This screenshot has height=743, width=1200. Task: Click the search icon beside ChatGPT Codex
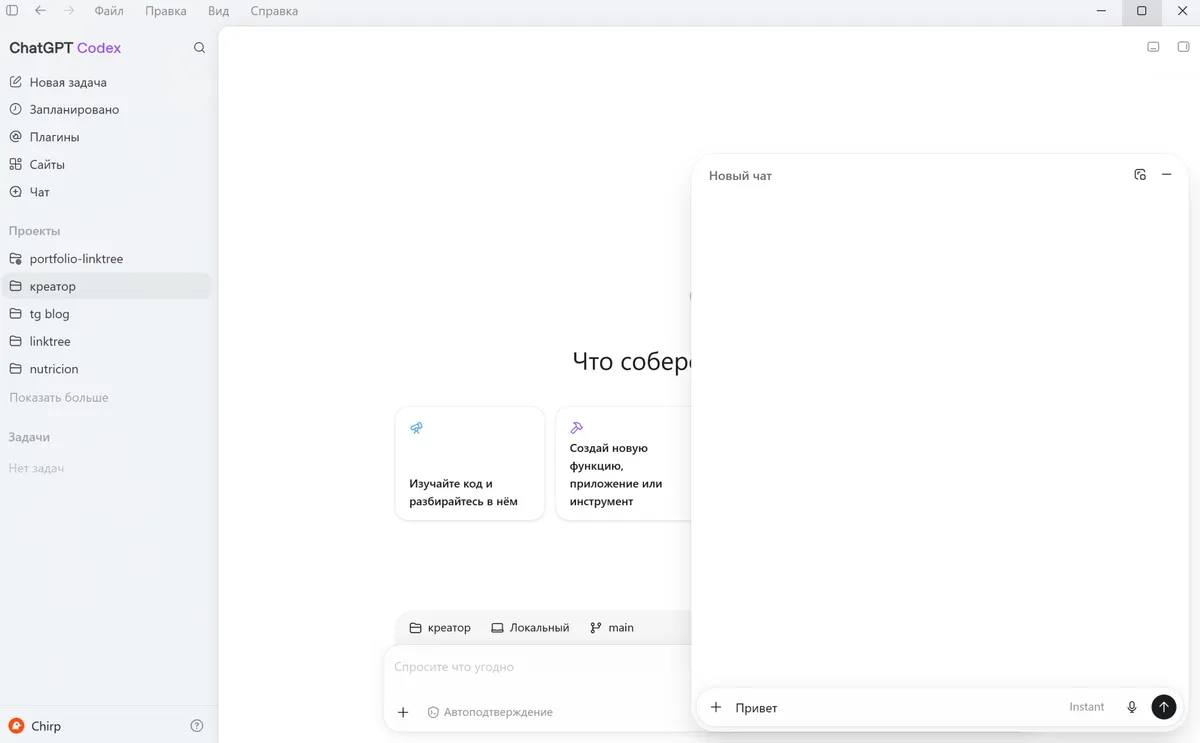click(199, 48)
